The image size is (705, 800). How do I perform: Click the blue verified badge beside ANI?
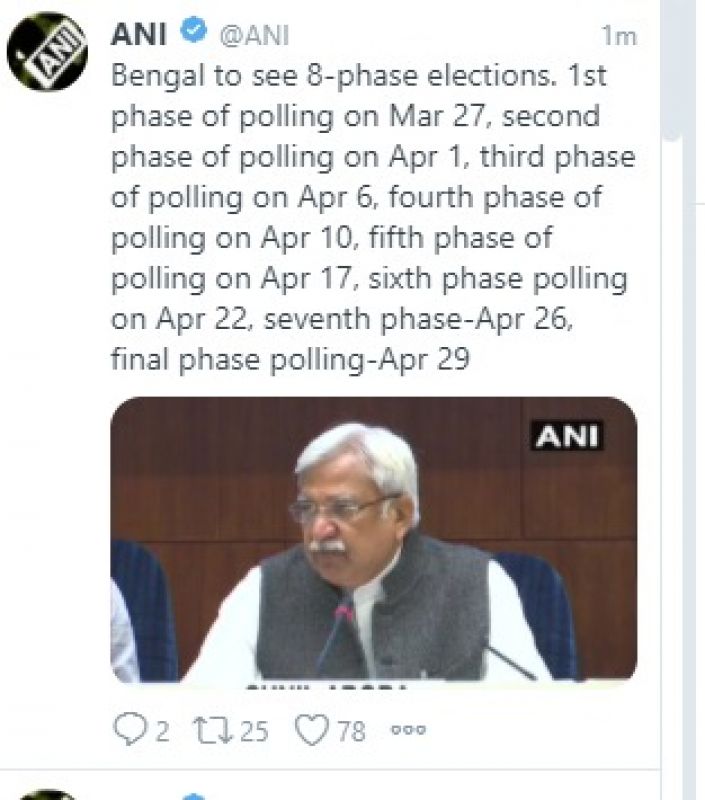coord(192,32)
